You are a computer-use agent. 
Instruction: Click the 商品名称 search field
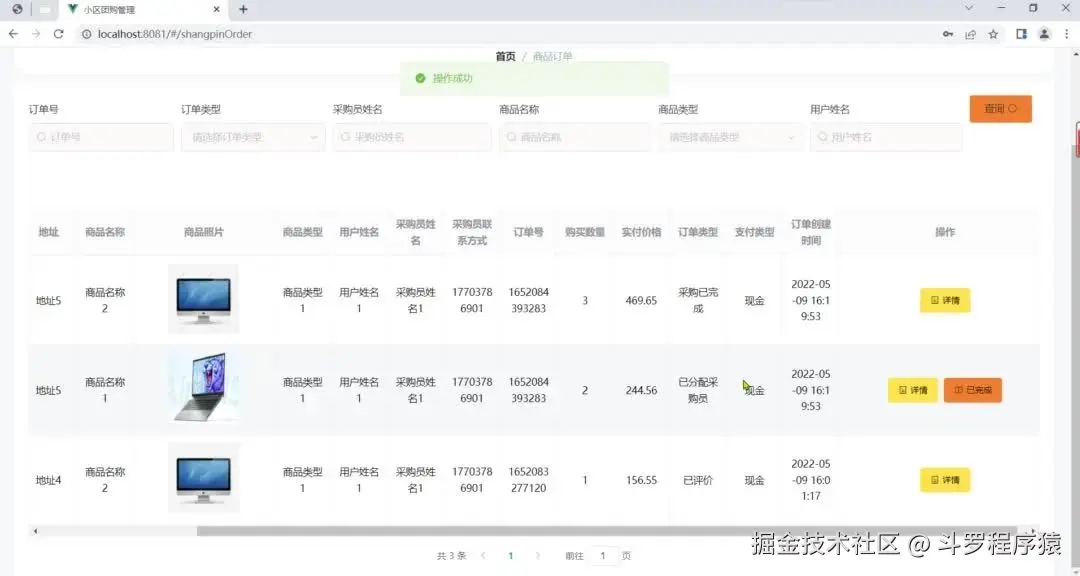pyautogui.click(x=575, y=137)
